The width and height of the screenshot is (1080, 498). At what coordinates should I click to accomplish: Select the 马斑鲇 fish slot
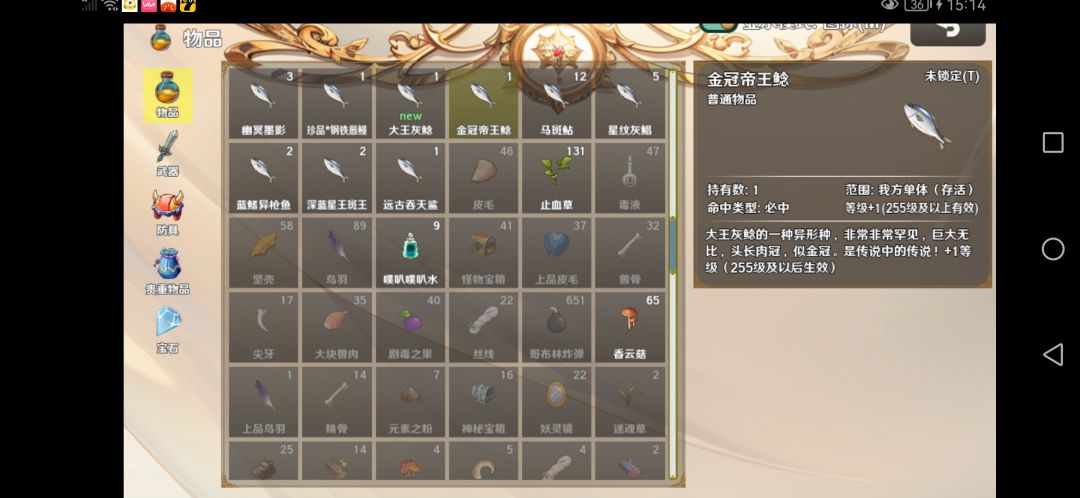coord(557,103)
